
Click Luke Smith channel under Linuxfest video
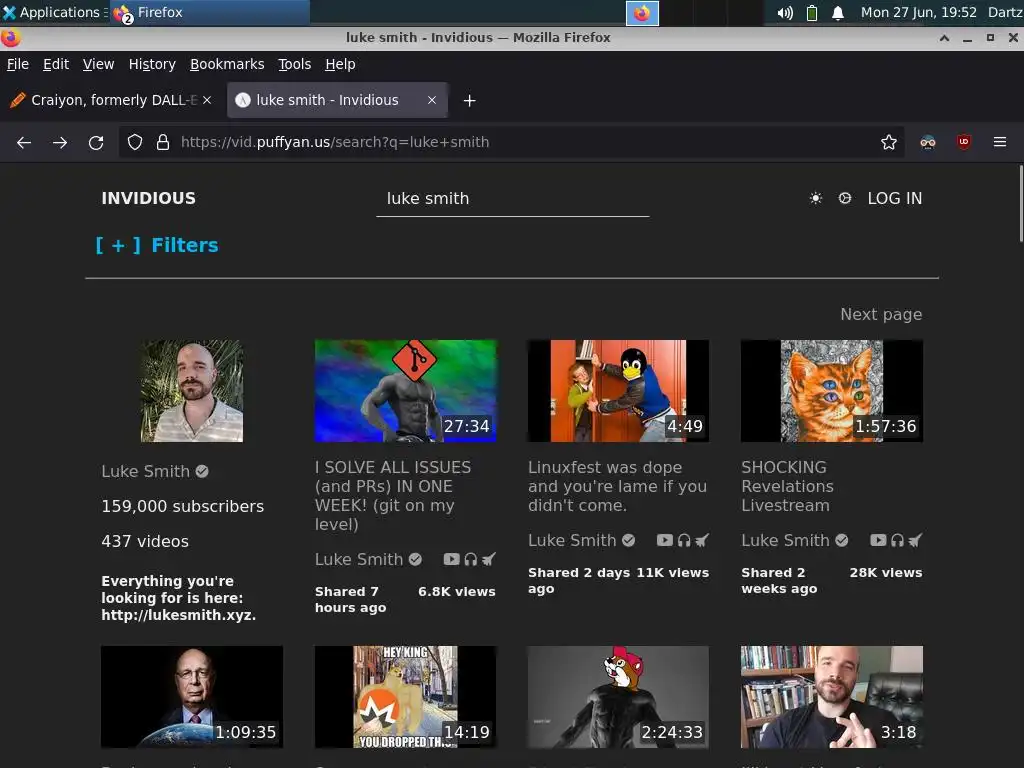[x=572, y=540]
